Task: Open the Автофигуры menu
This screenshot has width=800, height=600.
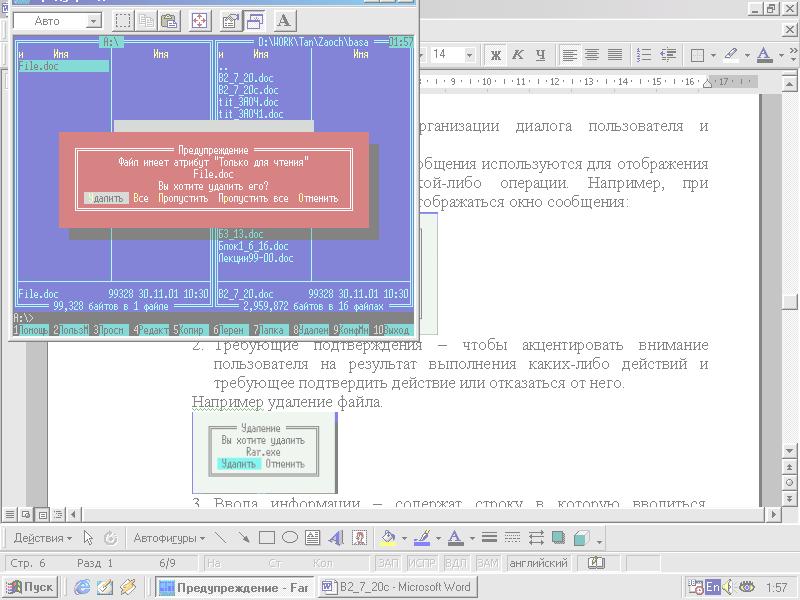Action: (169, 538)
